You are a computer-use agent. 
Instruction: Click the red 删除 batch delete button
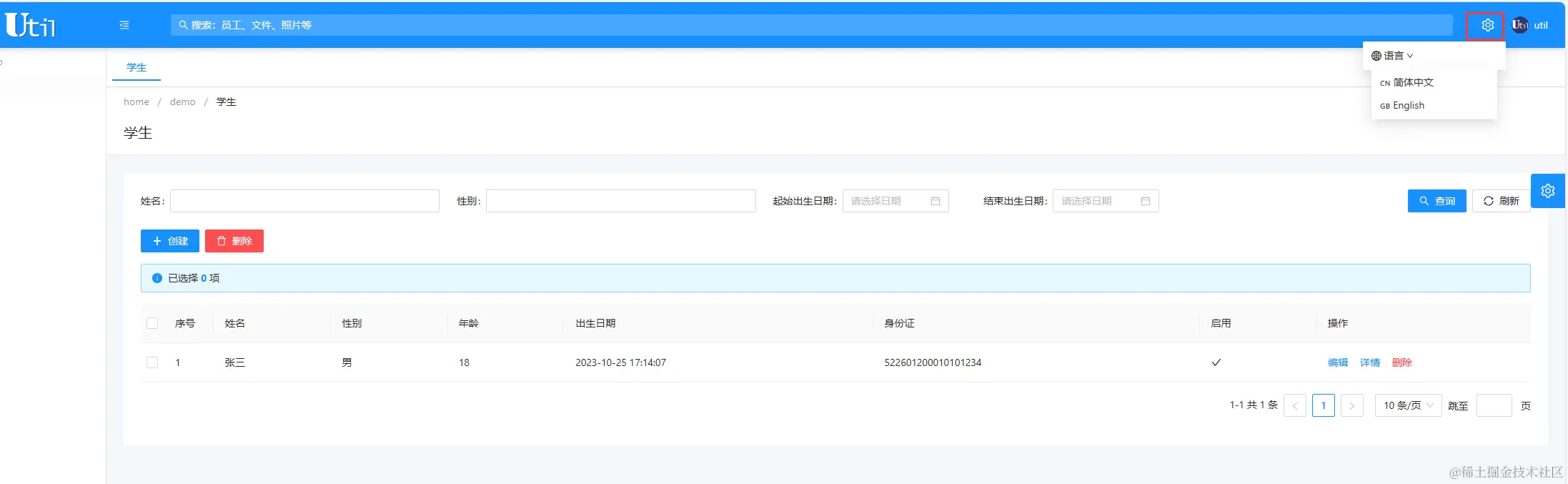tap(234, 241)
